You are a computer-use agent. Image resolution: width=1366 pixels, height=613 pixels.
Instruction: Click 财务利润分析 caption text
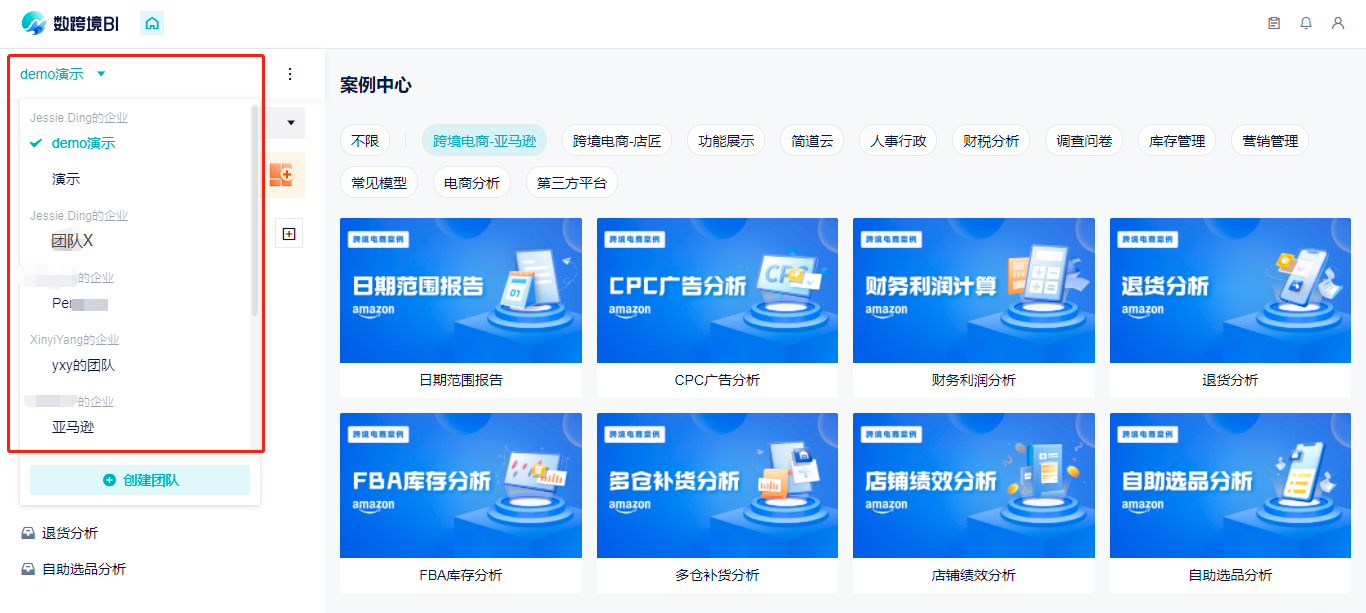pyautogui.click(x=974, y=380)
